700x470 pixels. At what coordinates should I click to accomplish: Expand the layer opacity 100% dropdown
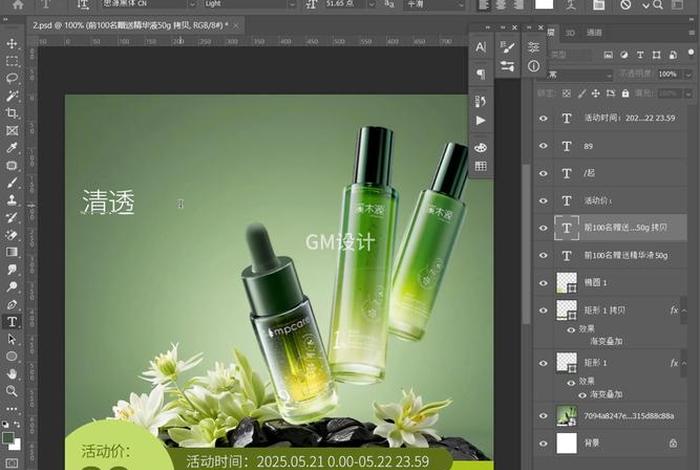(x=689, y=74)
